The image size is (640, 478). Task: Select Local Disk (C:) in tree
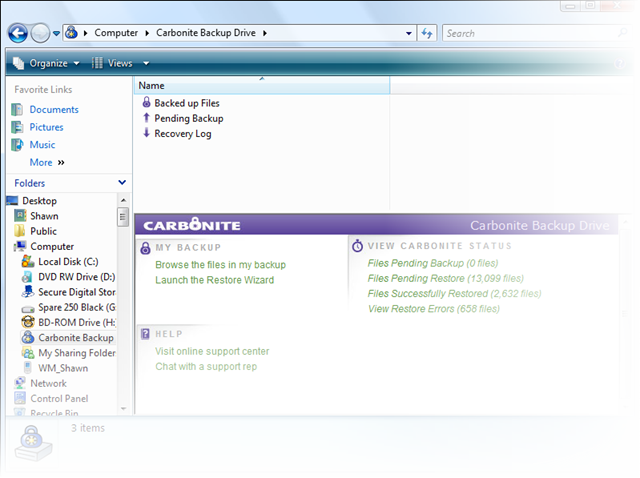pyautogui.click(x=68, y=262)
